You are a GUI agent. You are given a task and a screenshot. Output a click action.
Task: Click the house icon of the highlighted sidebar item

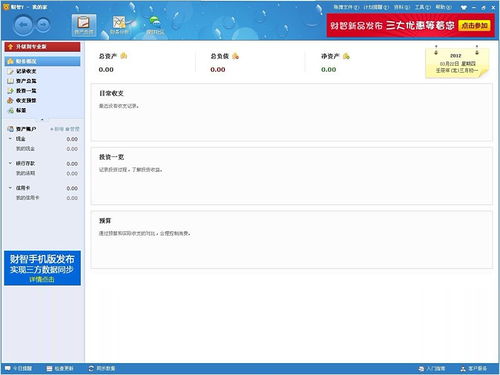click(x=10, y=61)
